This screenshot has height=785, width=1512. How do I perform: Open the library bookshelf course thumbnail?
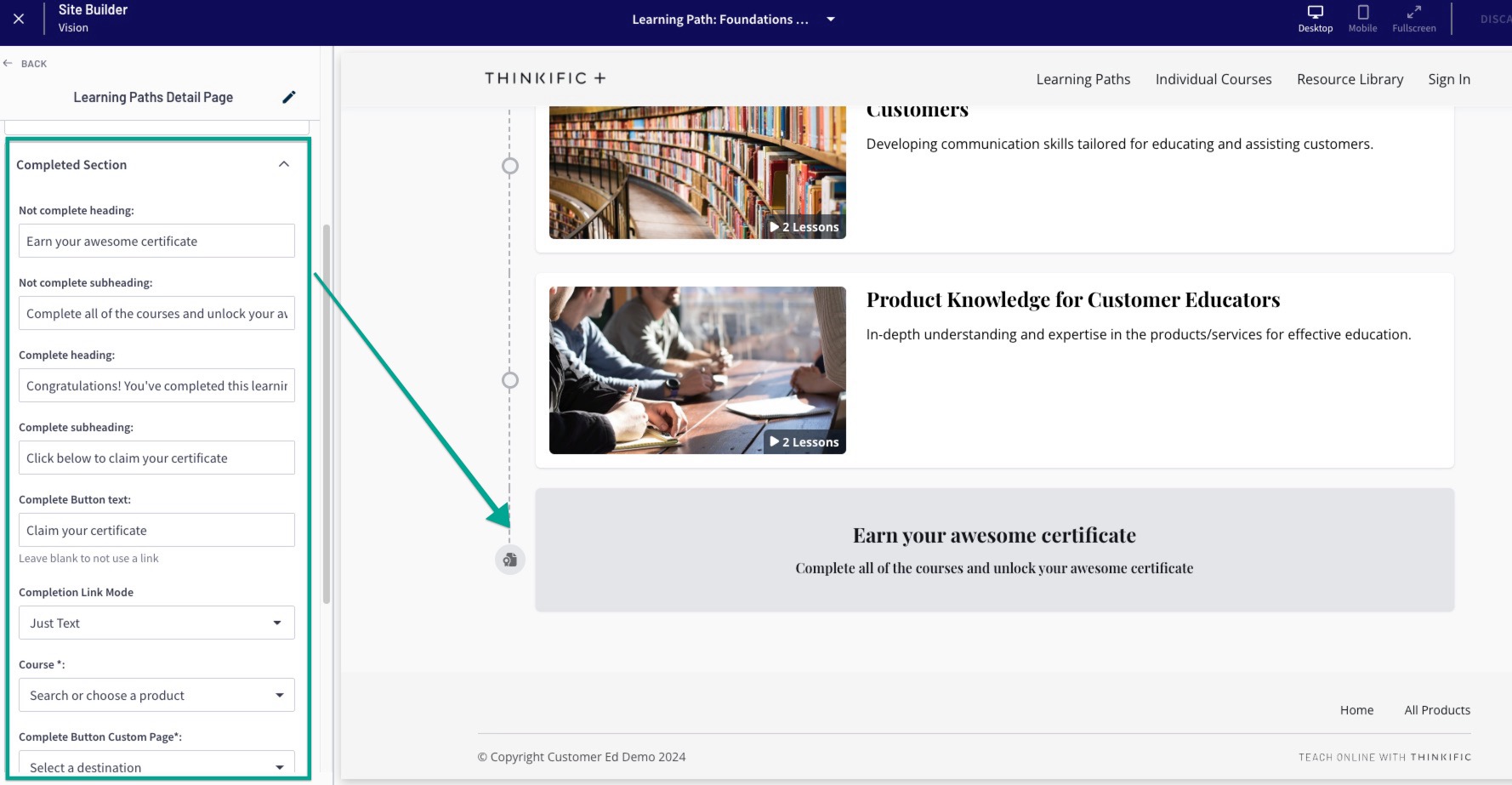click(697, 173)
